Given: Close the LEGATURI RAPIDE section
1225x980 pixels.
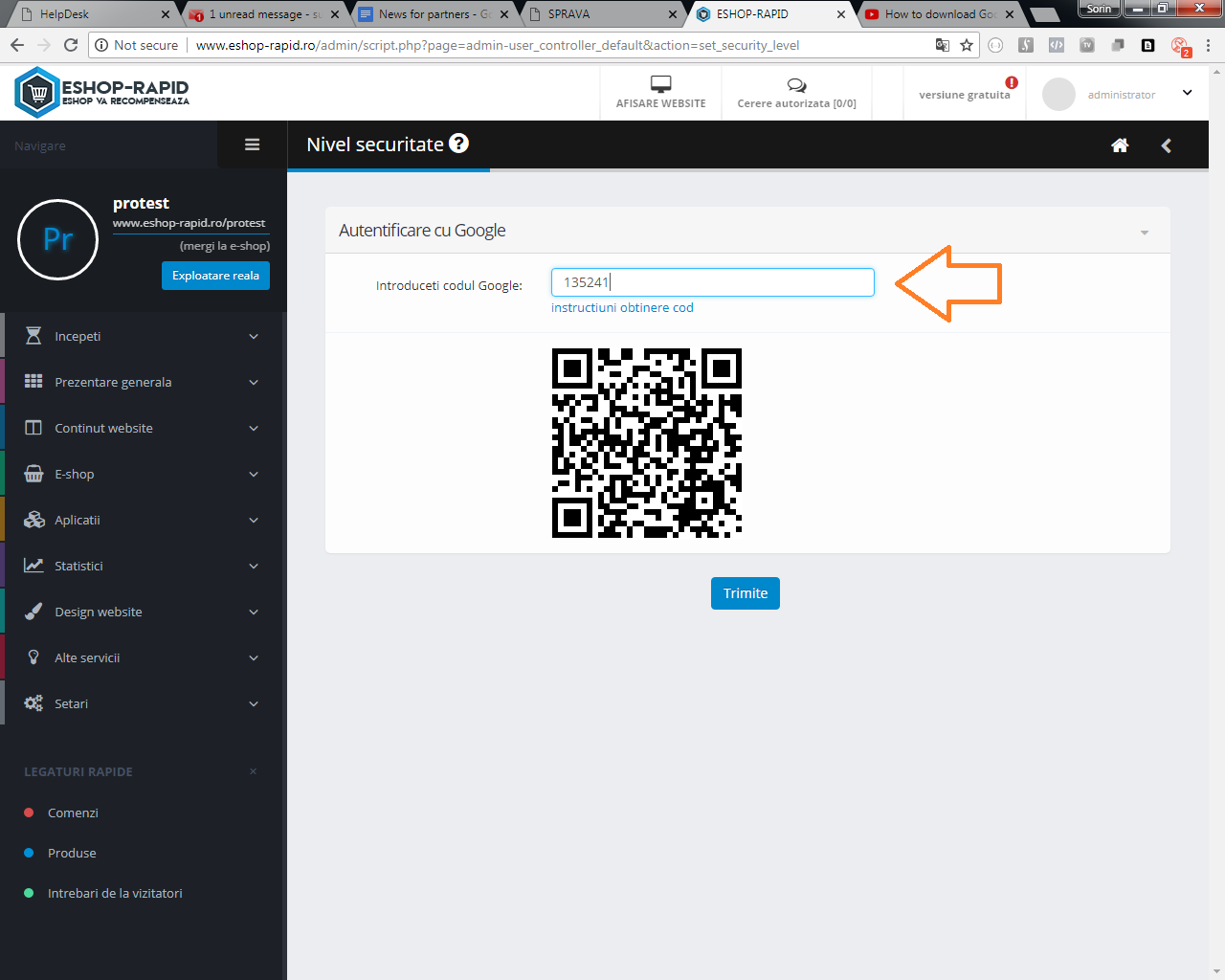Looking at the screenshot, I should 253,771.
